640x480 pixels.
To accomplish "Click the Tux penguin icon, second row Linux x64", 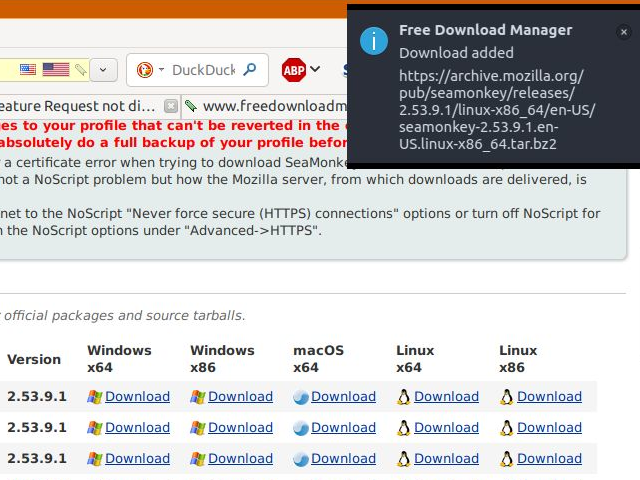I will coord(404,428).
